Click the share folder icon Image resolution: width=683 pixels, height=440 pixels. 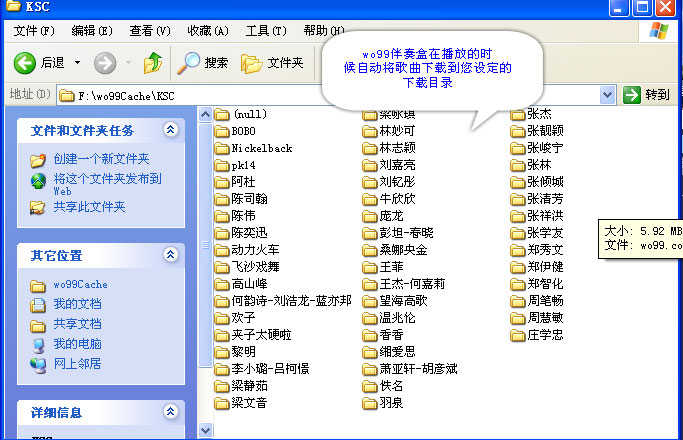pyautogui.click(x=37, y=207)
